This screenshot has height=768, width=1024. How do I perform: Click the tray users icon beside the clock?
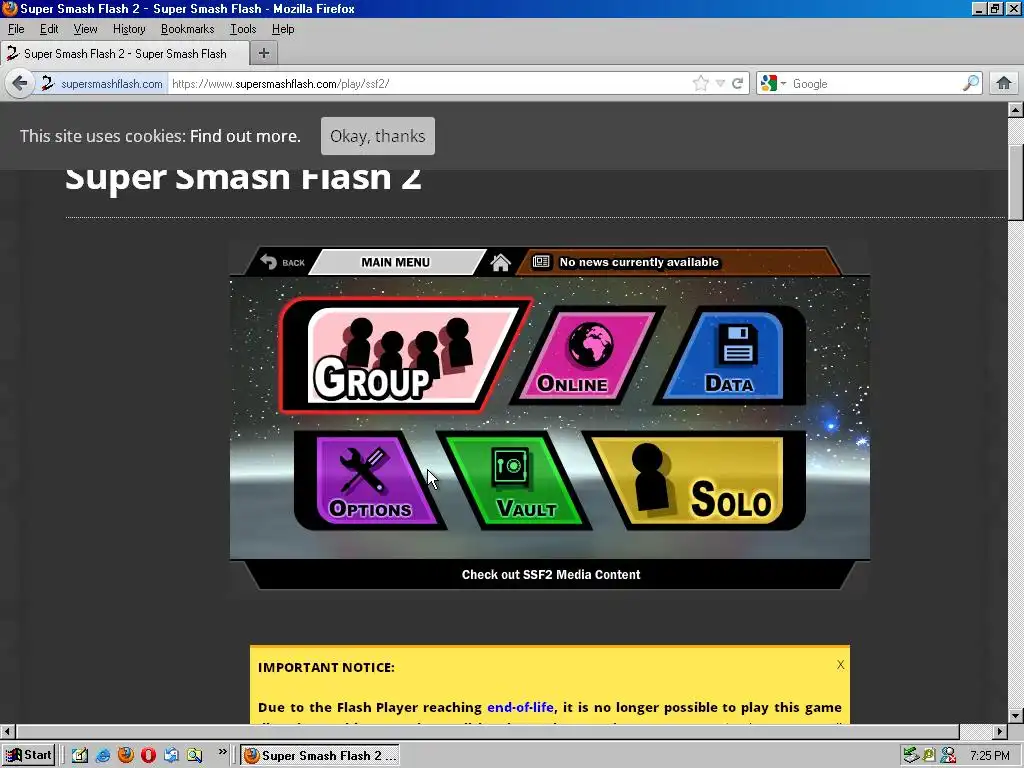point(948,756)
